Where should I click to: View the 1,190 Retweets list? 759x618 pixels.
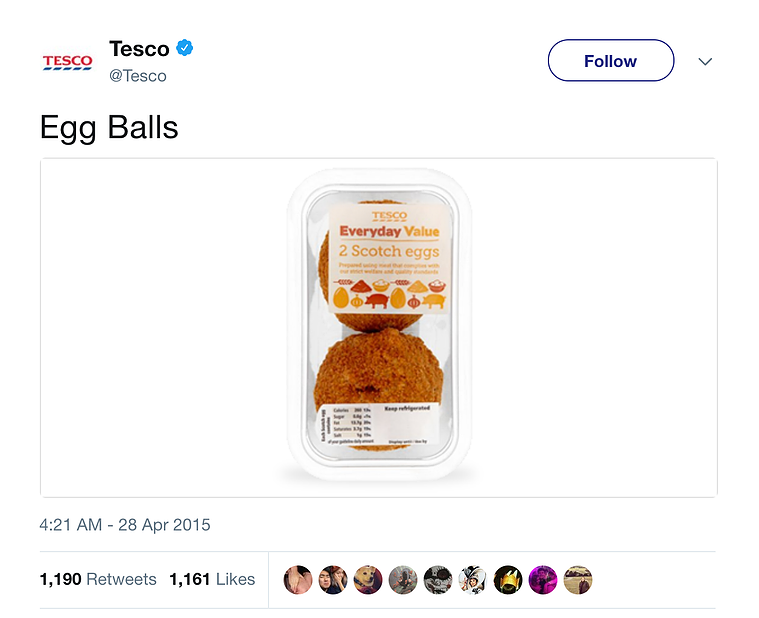[98, 579]
